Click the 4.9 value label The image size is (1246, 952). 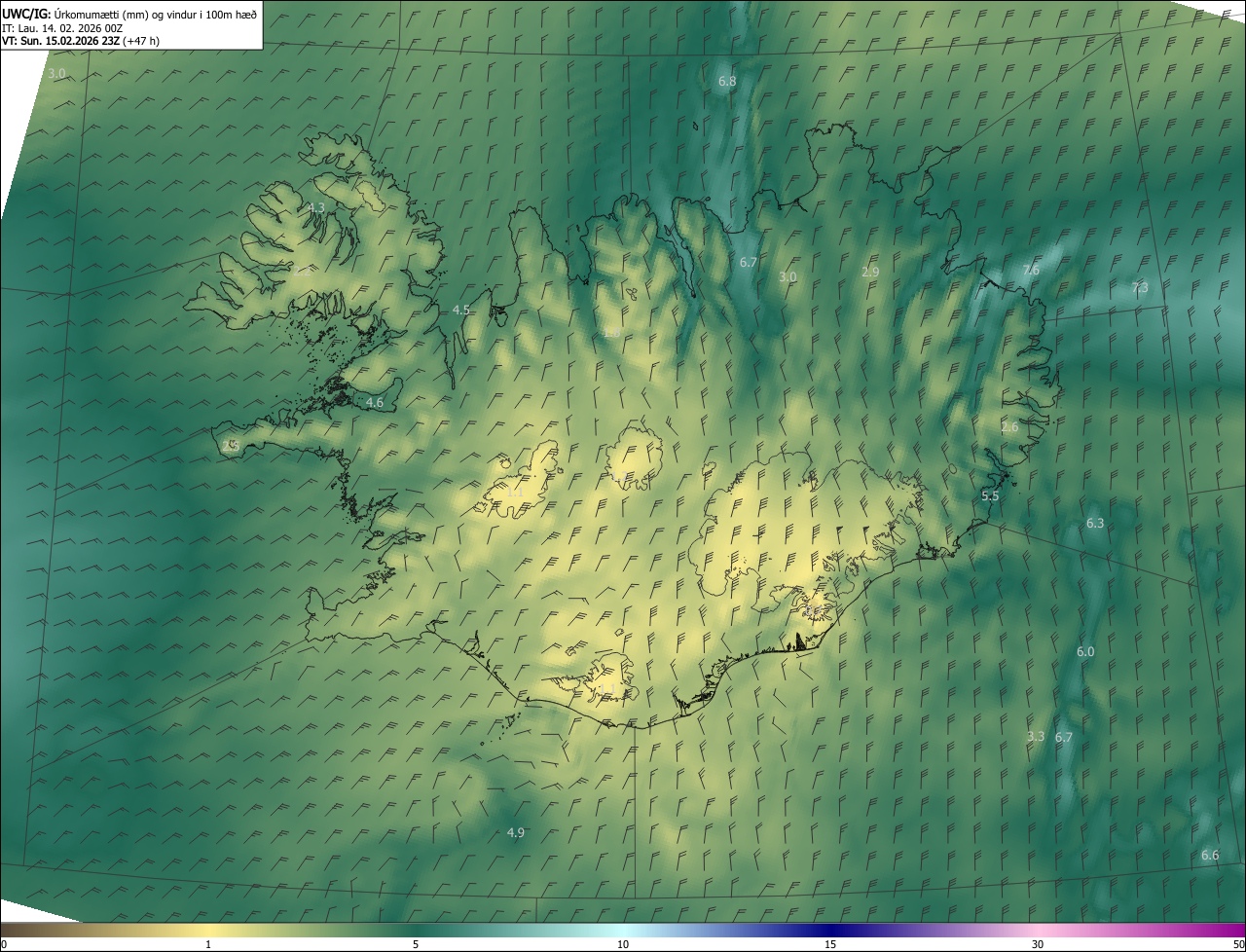coord(516,833)
